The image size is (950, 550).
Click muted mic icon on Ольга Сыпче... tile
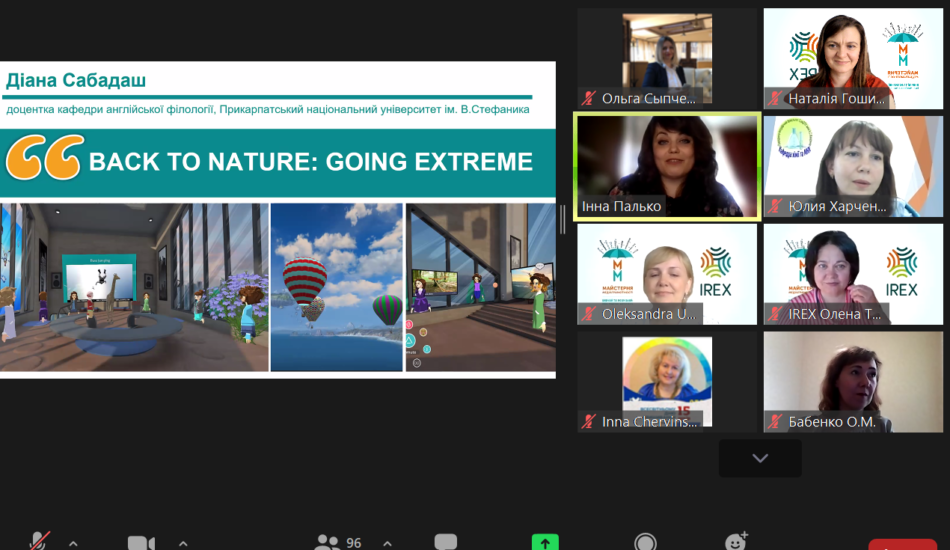[x=588, y=98]
